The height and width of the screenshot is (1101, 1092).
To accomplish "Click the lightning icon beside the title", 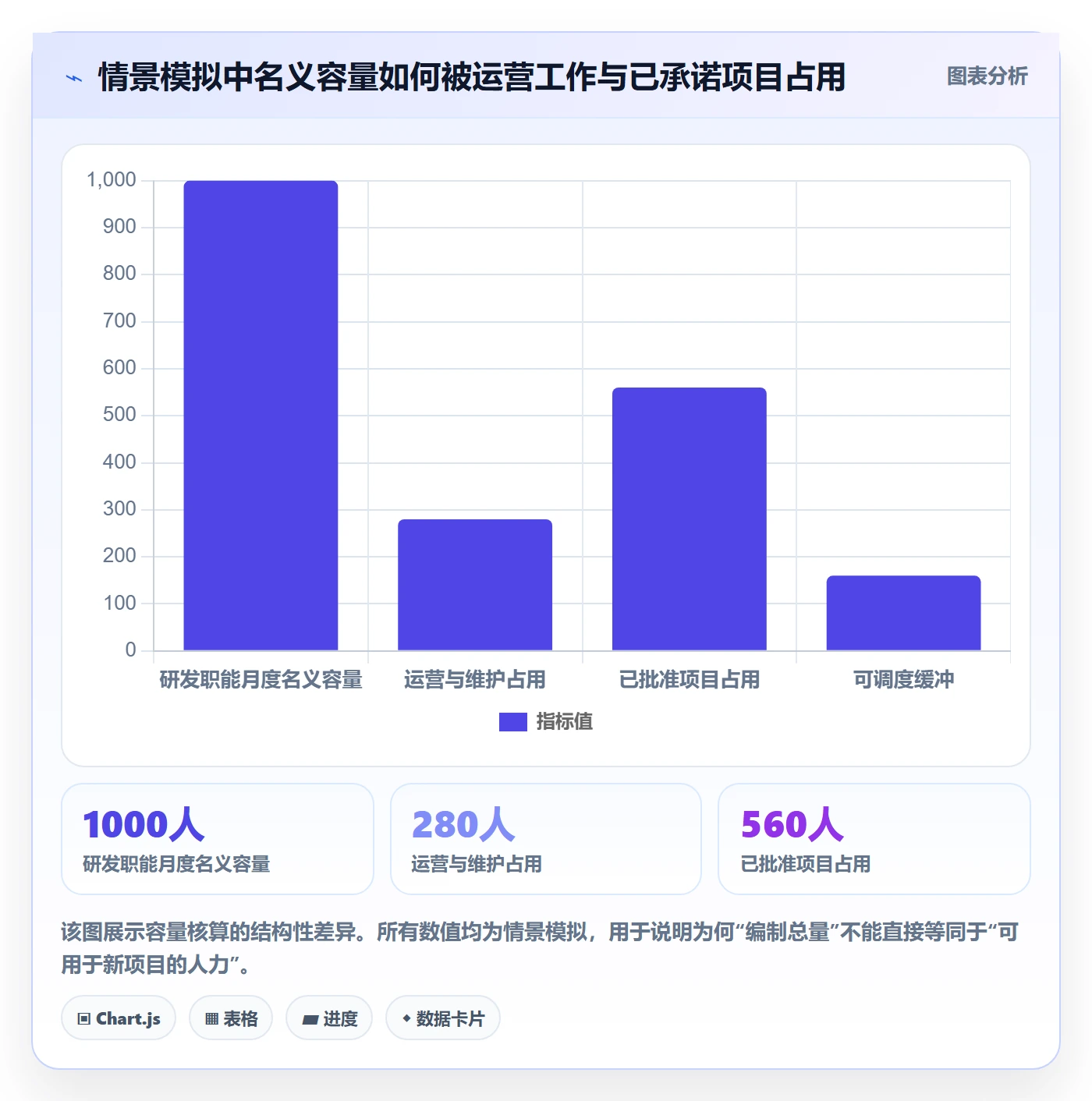I will [74, 78].
